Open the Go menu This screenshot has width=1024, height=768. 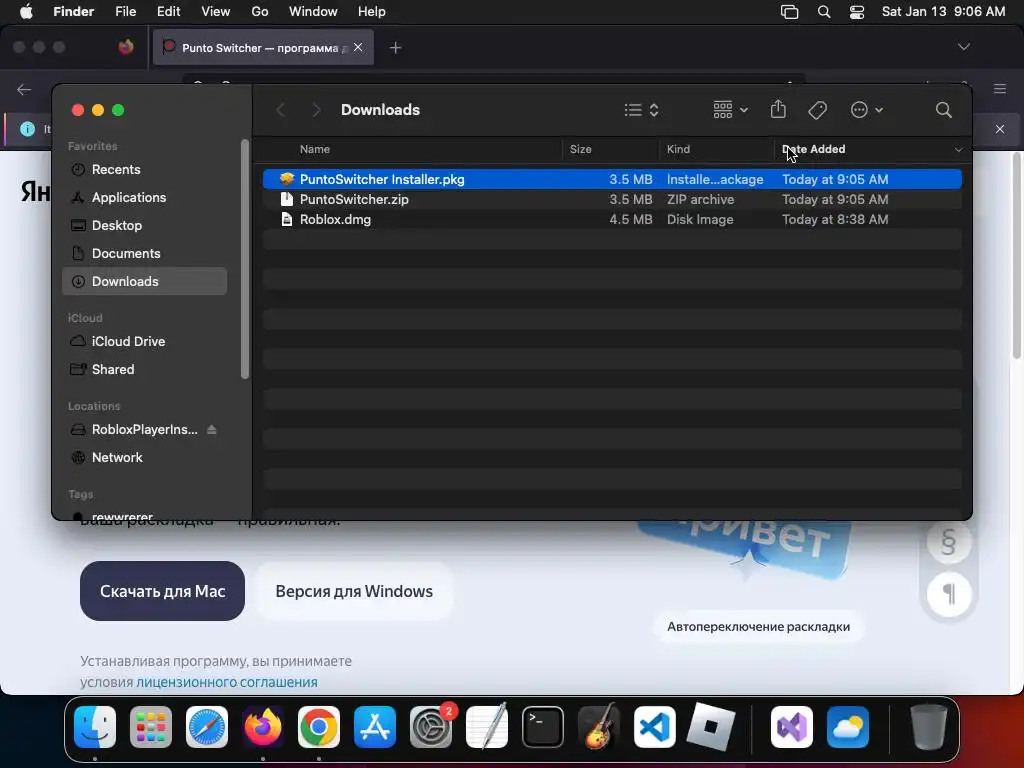pyautogui.click(x=260, y=12)
